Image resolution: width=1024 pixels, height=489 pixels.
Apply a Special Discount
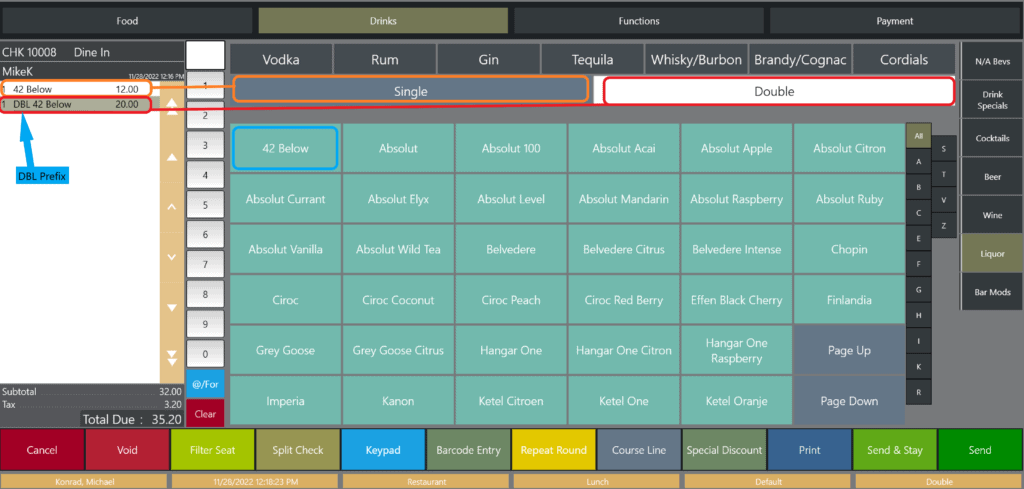click(x=724, y=450)
